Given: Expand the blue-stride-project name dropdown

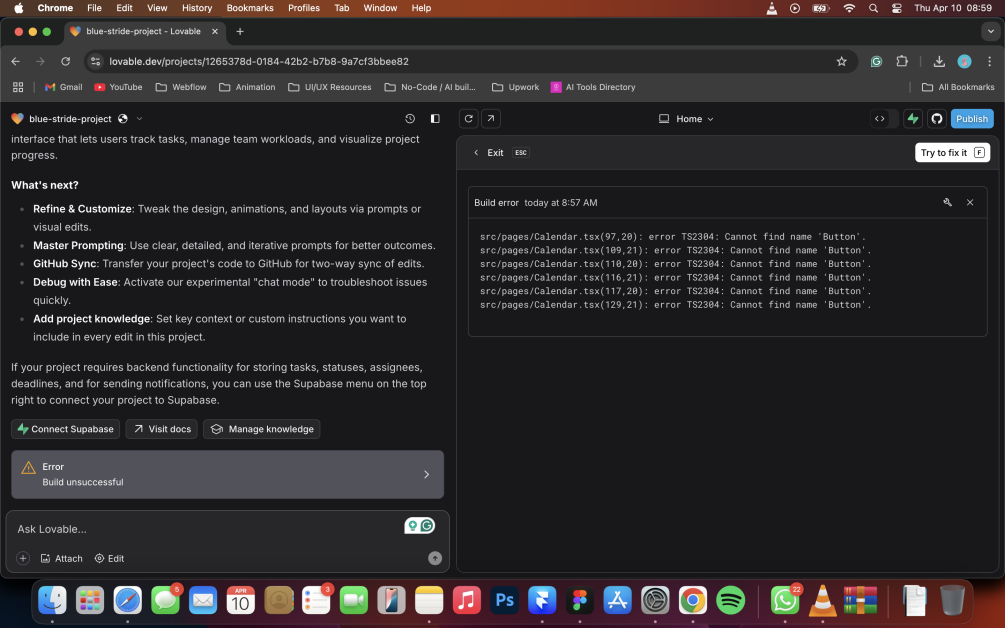Looking at the screenshot, I should [139, 119].
